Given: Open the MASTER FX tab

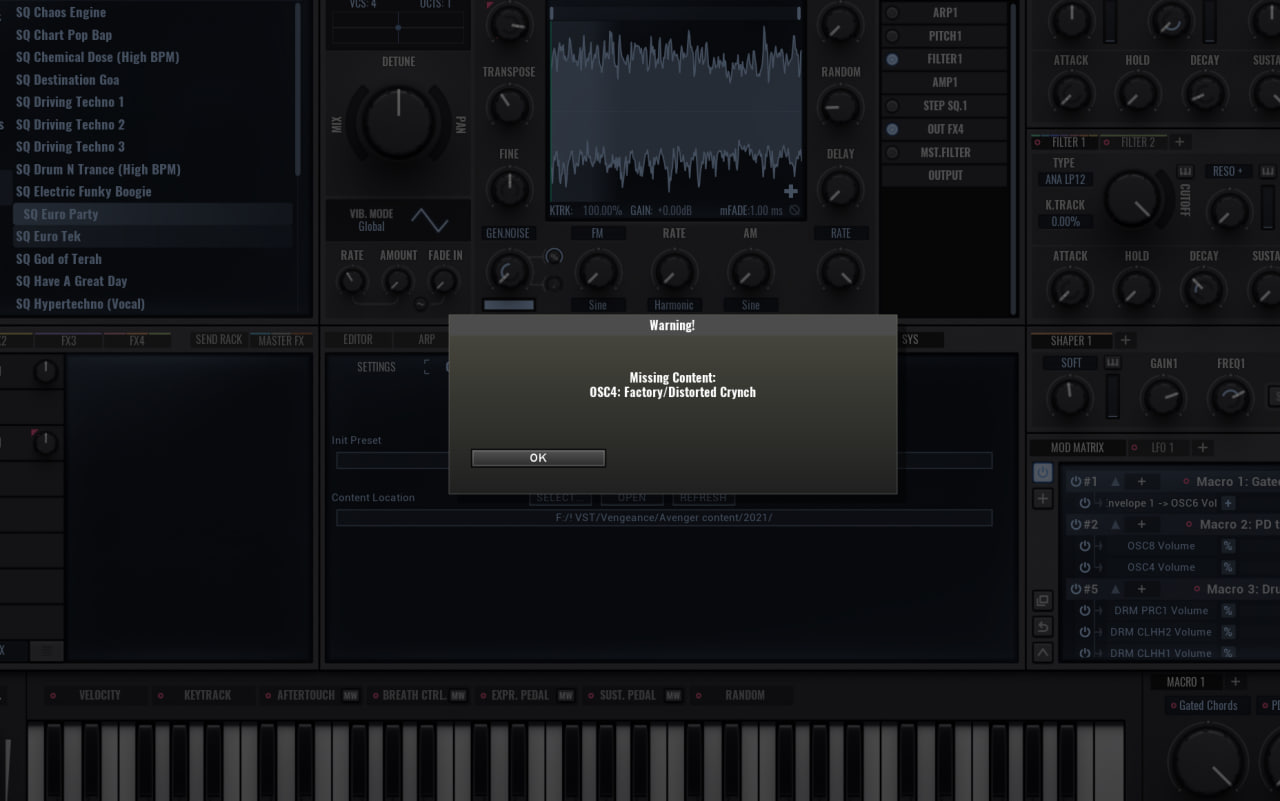Looking at the screenshot, I should tap(281, 340).
